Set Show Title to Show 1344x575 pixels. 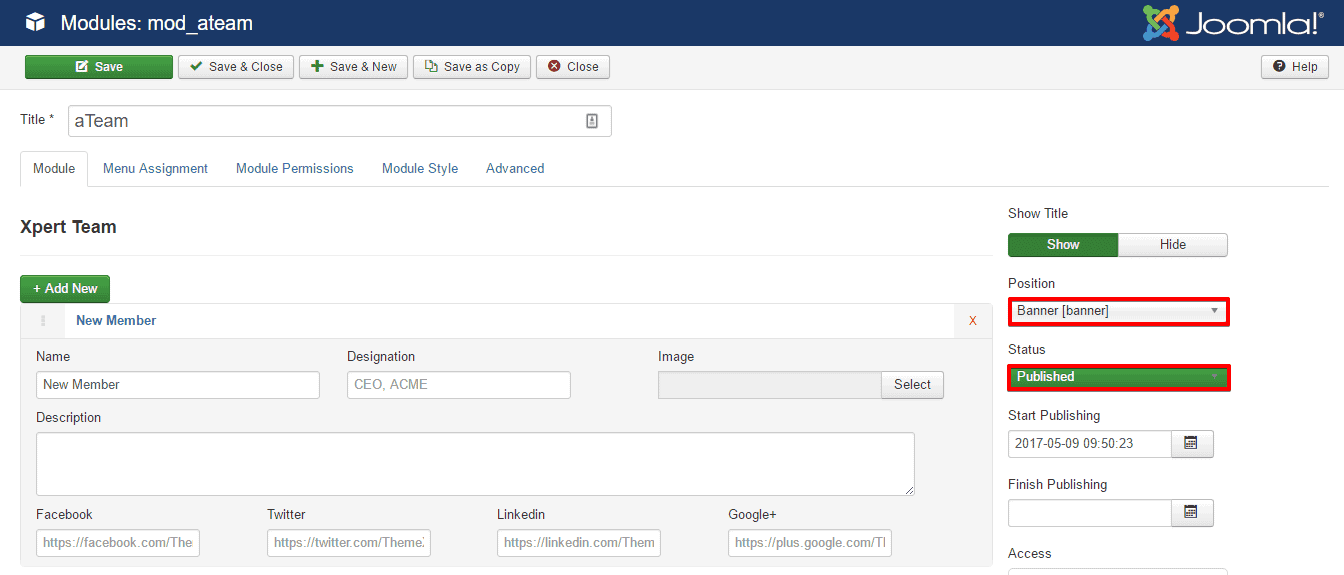click(1062, 245)
